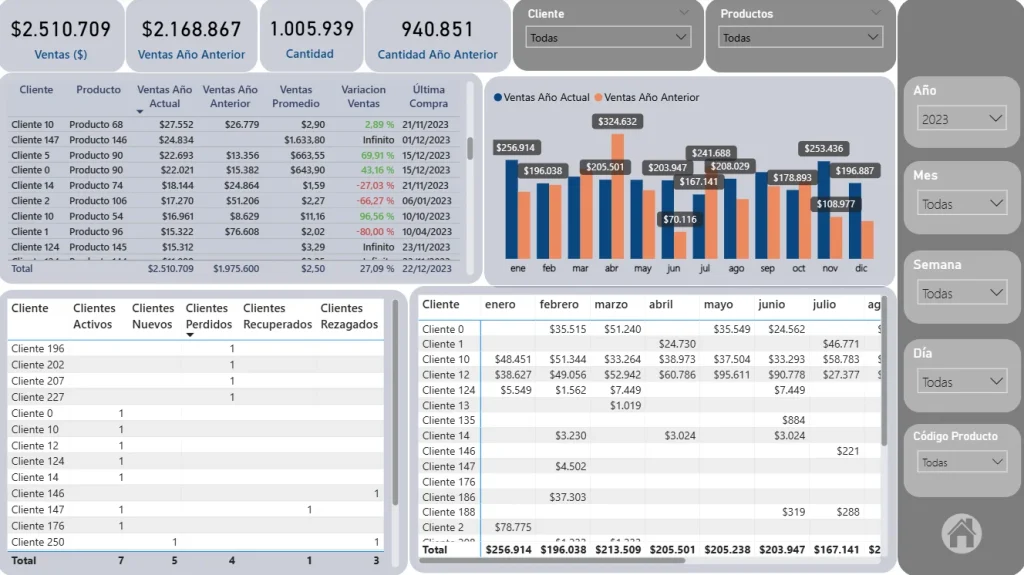
Task: Click the chevron in the Cliente slicer header
Action: coord(684,12)
